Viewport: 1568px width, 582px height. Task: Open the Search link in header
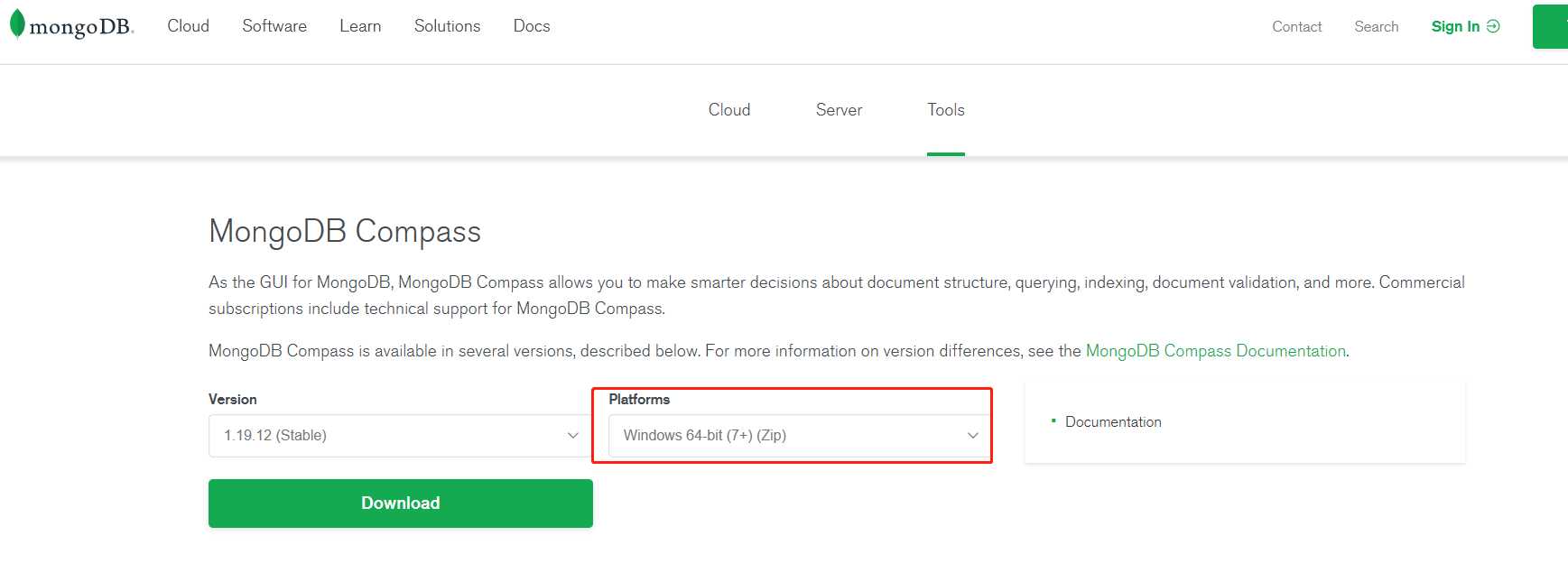point(1376,27)
